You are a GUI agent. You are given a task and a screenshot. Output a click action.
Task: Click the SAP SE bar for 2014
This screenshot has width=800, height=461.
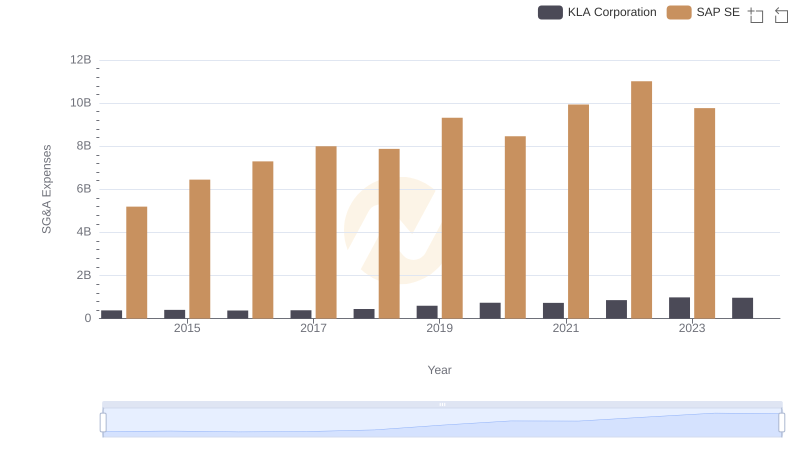click(137, 263)
